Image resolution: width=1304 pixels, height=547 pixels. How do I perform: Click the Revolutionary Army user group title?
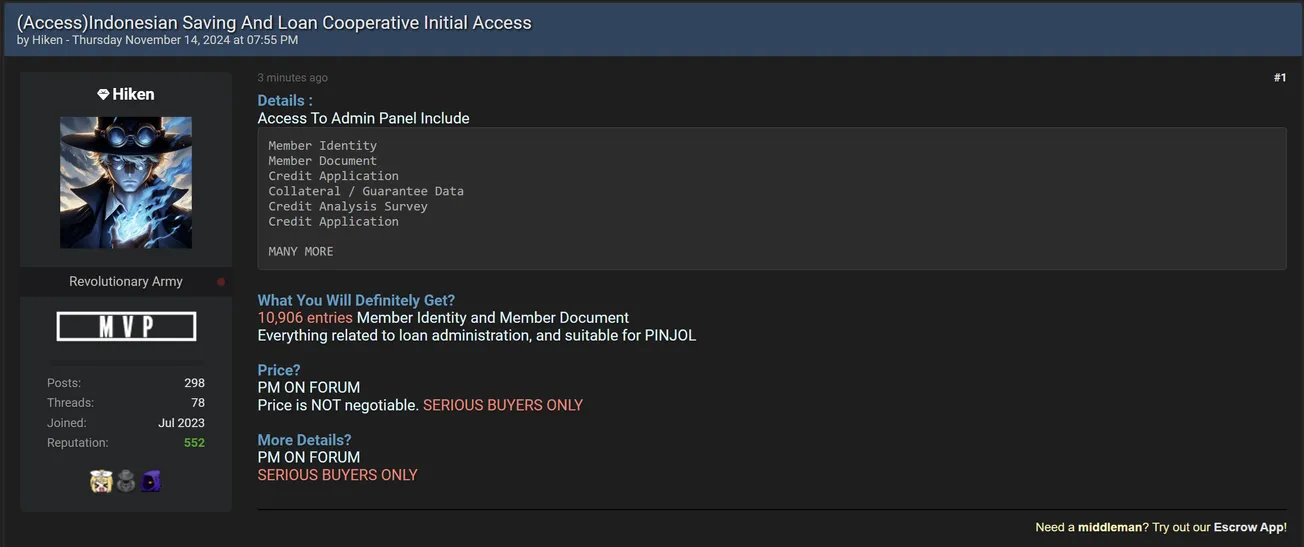point(126,282)
